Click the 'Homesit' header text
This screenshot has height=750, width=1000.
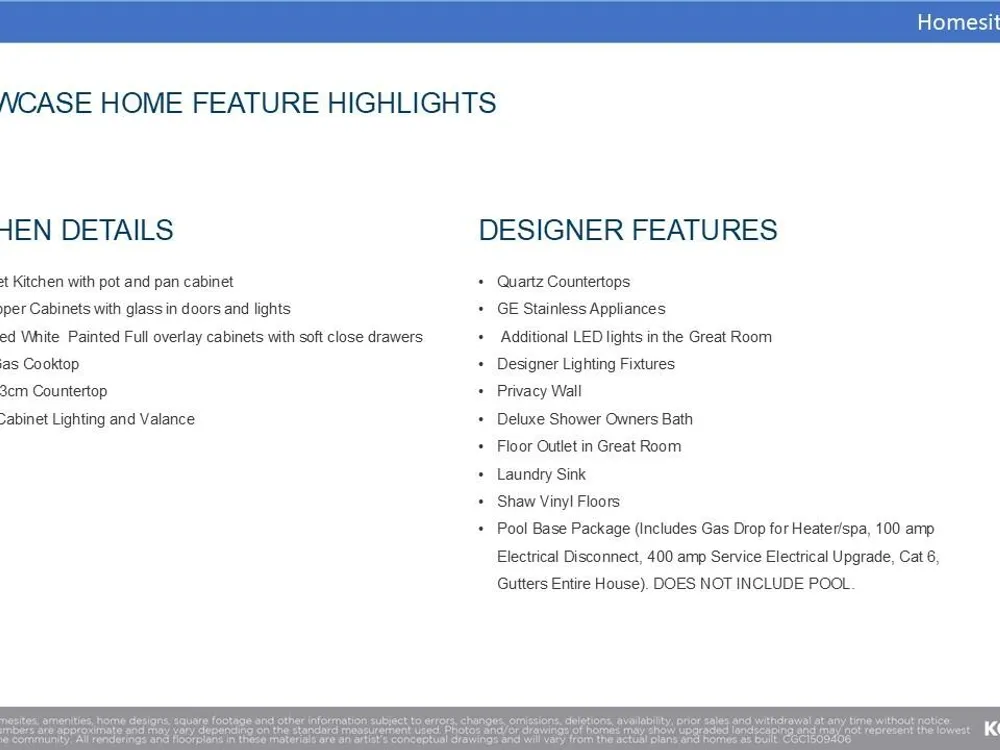tap(958, 22)
